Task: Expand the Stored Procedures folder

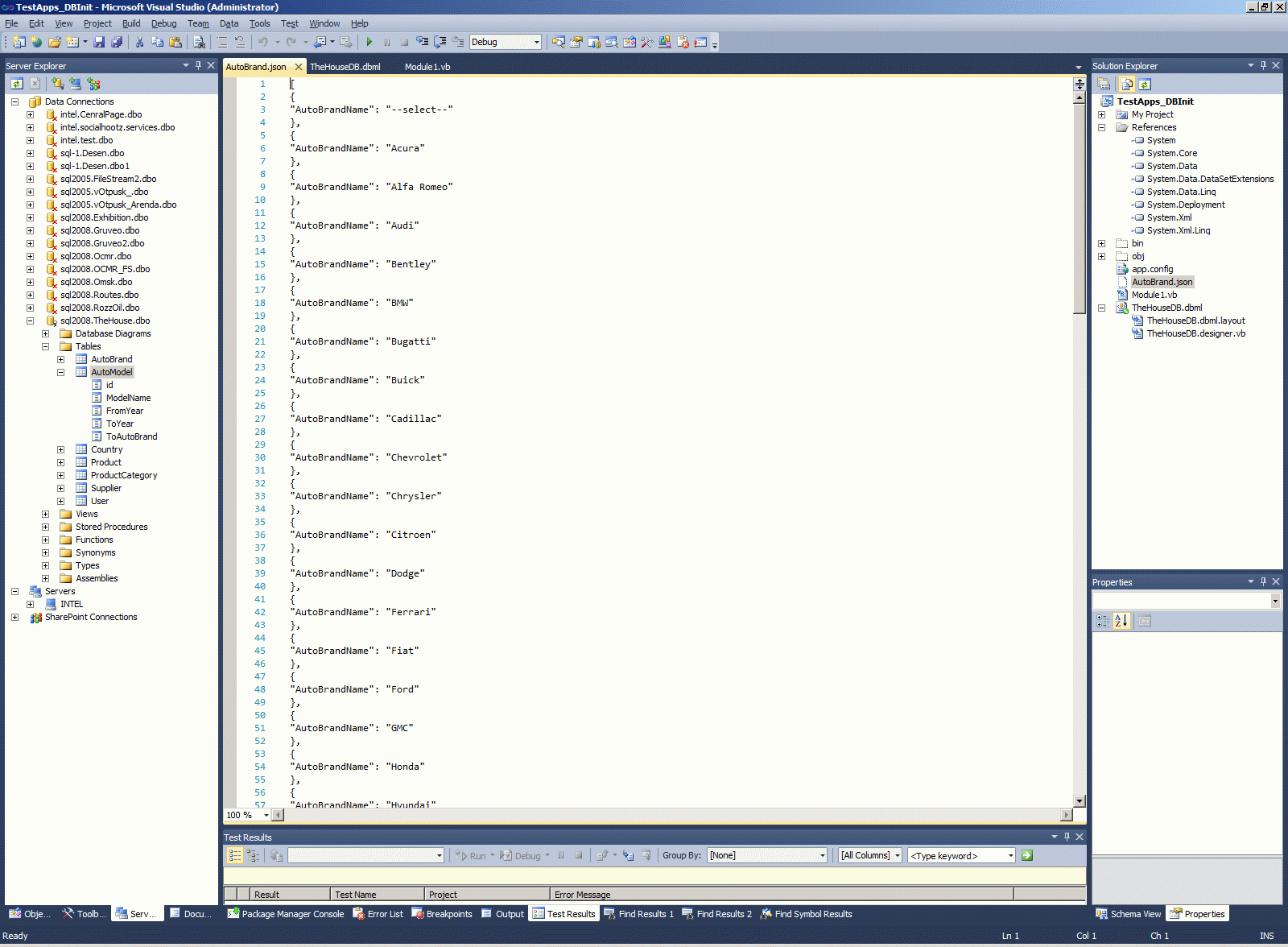Action: coord(45,527)
